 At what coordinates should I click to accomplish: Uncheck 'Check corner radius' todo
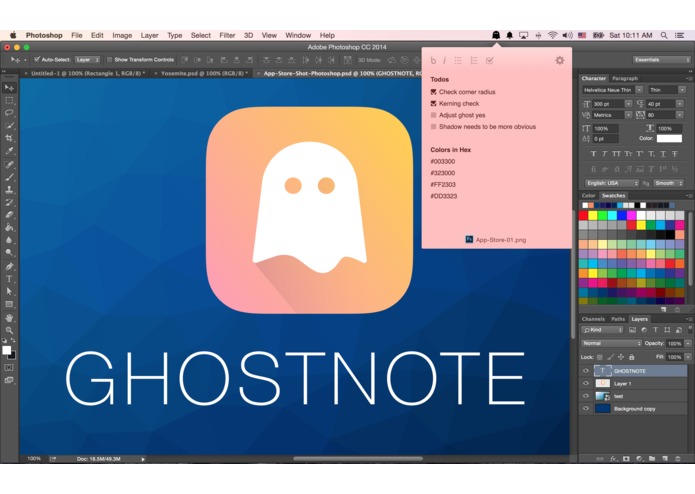[x=433, y=92]
